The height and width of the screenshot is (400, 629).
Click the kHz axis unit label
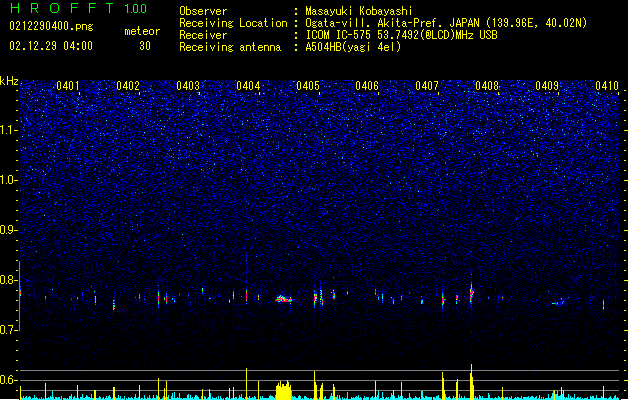[x=9, y=81]
